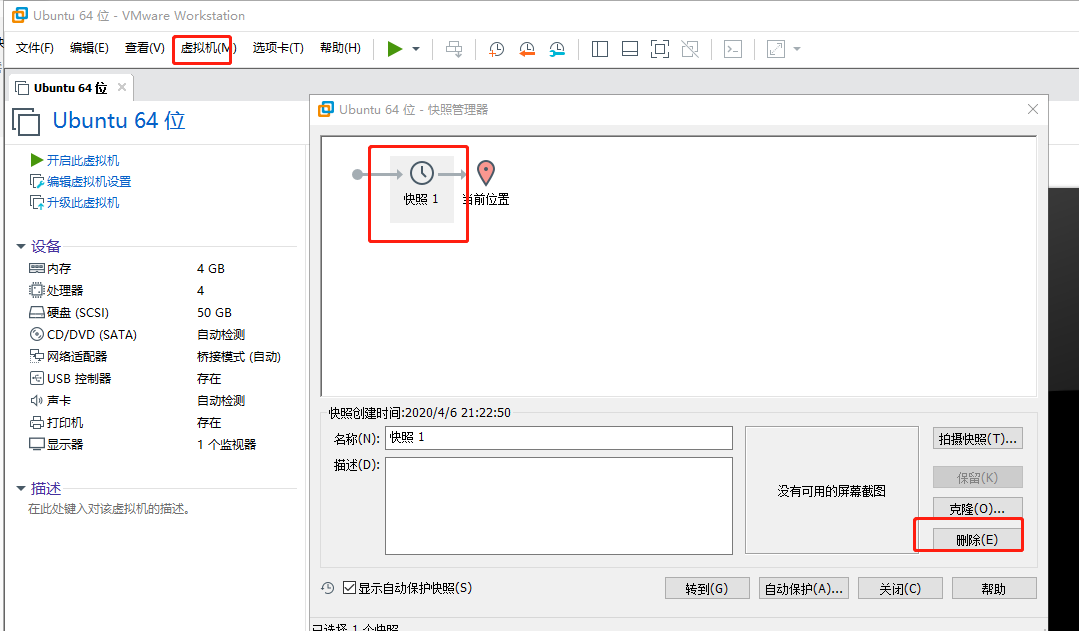This screenshot has width=1079, height=631.
Task: Click the 4 GB memory value
Action: (x=211, y=268)
